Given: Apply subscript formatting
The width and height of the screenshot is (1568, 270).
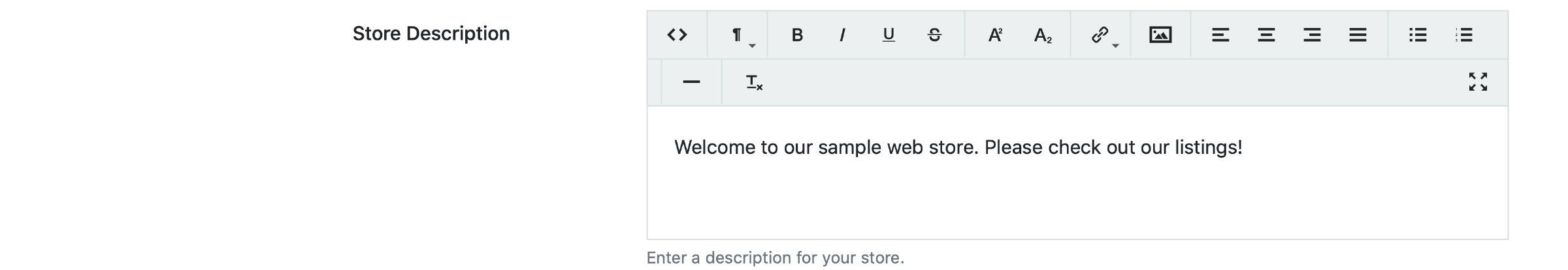Looking at the screenshot, I should [x=1043, y=35].
